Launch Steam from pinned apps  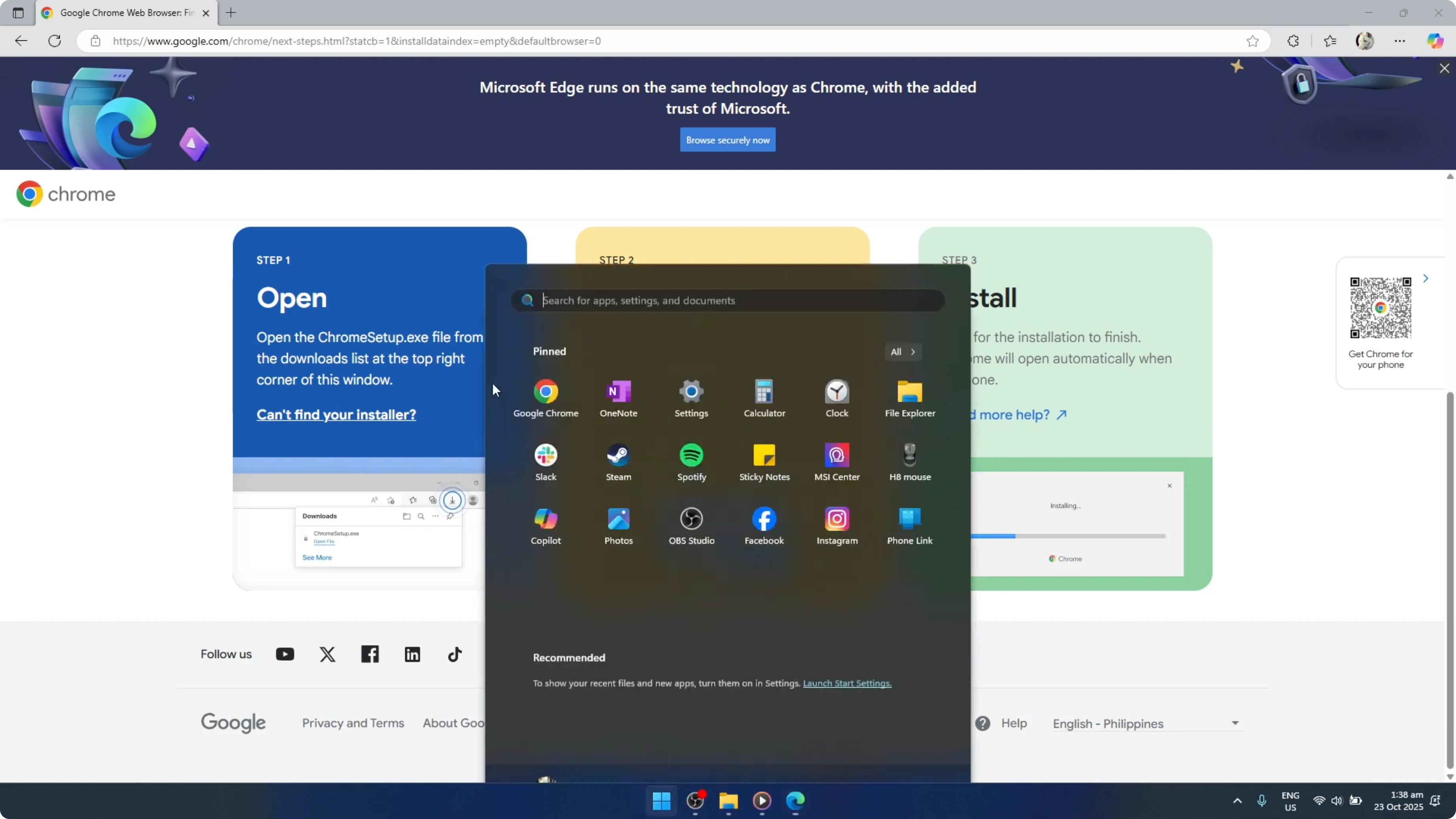tap(618, 463)
